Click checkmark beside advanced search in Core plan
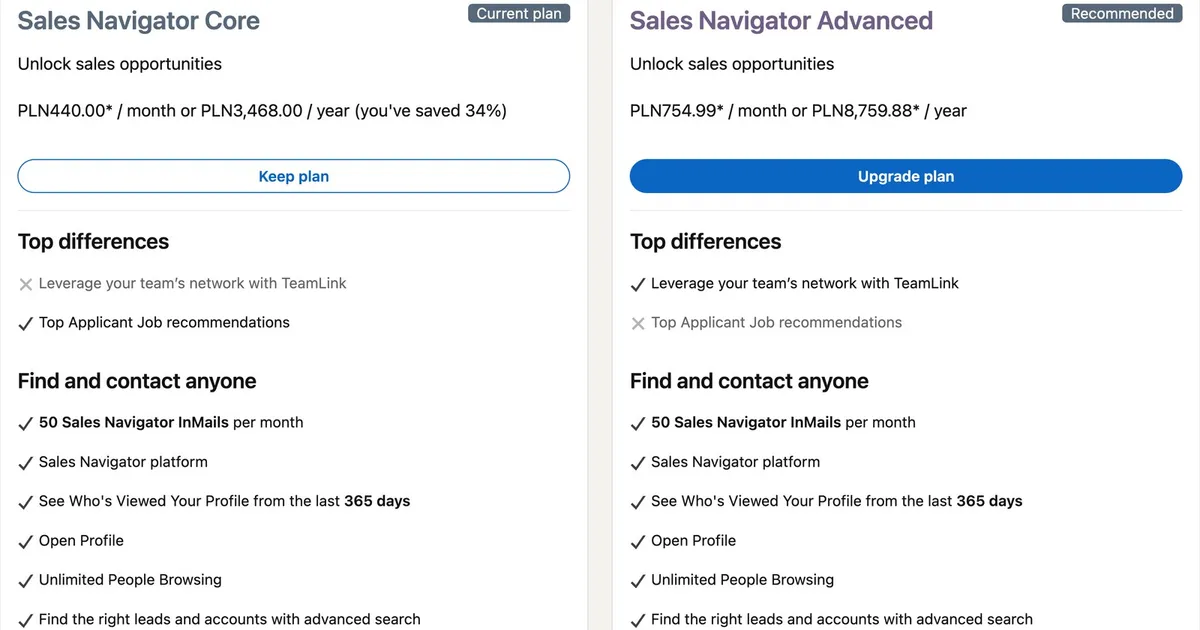Viewport: 1200px width, 630px height. 26,620
